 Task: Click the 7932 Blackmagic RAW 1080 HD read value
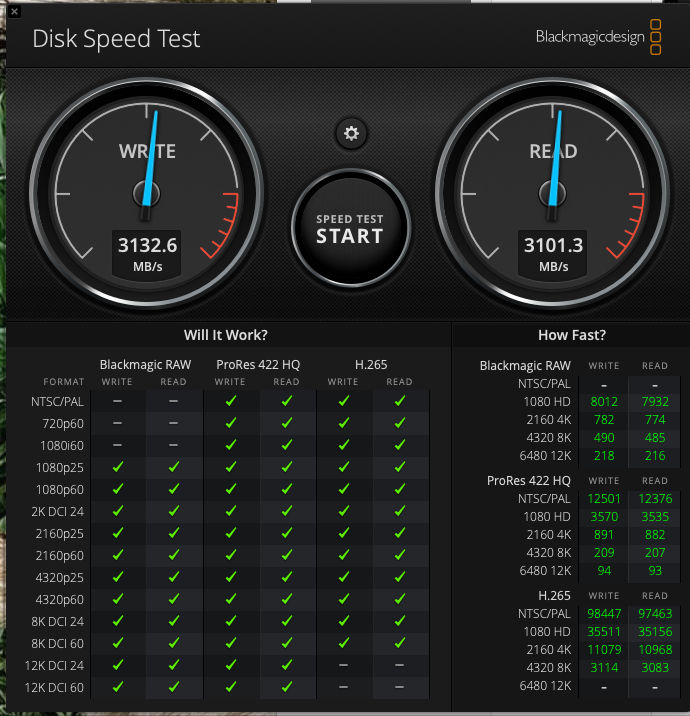pos(655,402)
